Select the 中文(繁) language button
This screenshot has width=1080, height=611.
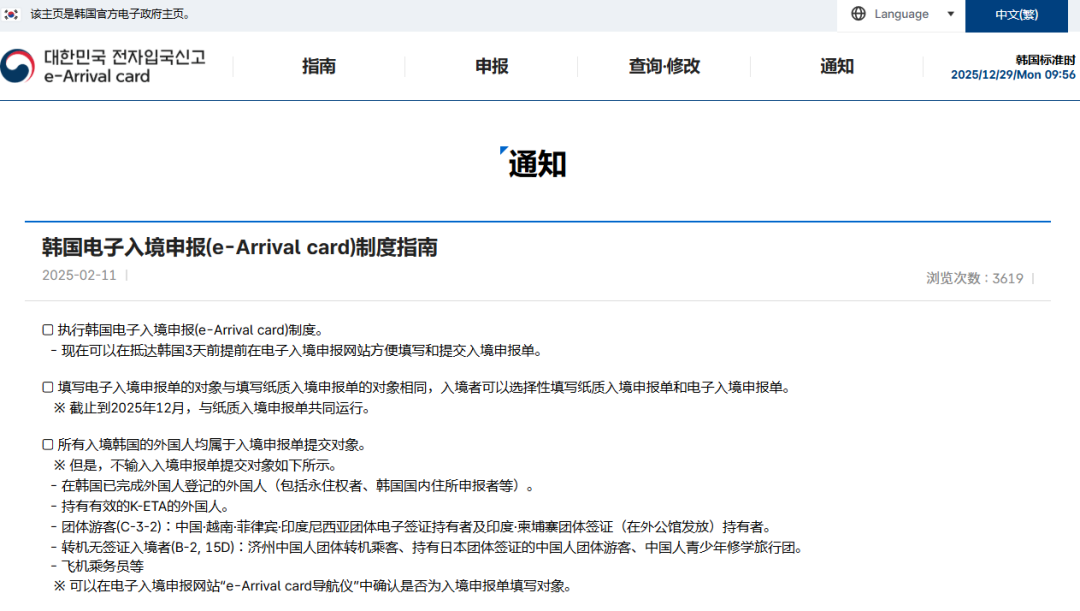(1017, 16)
